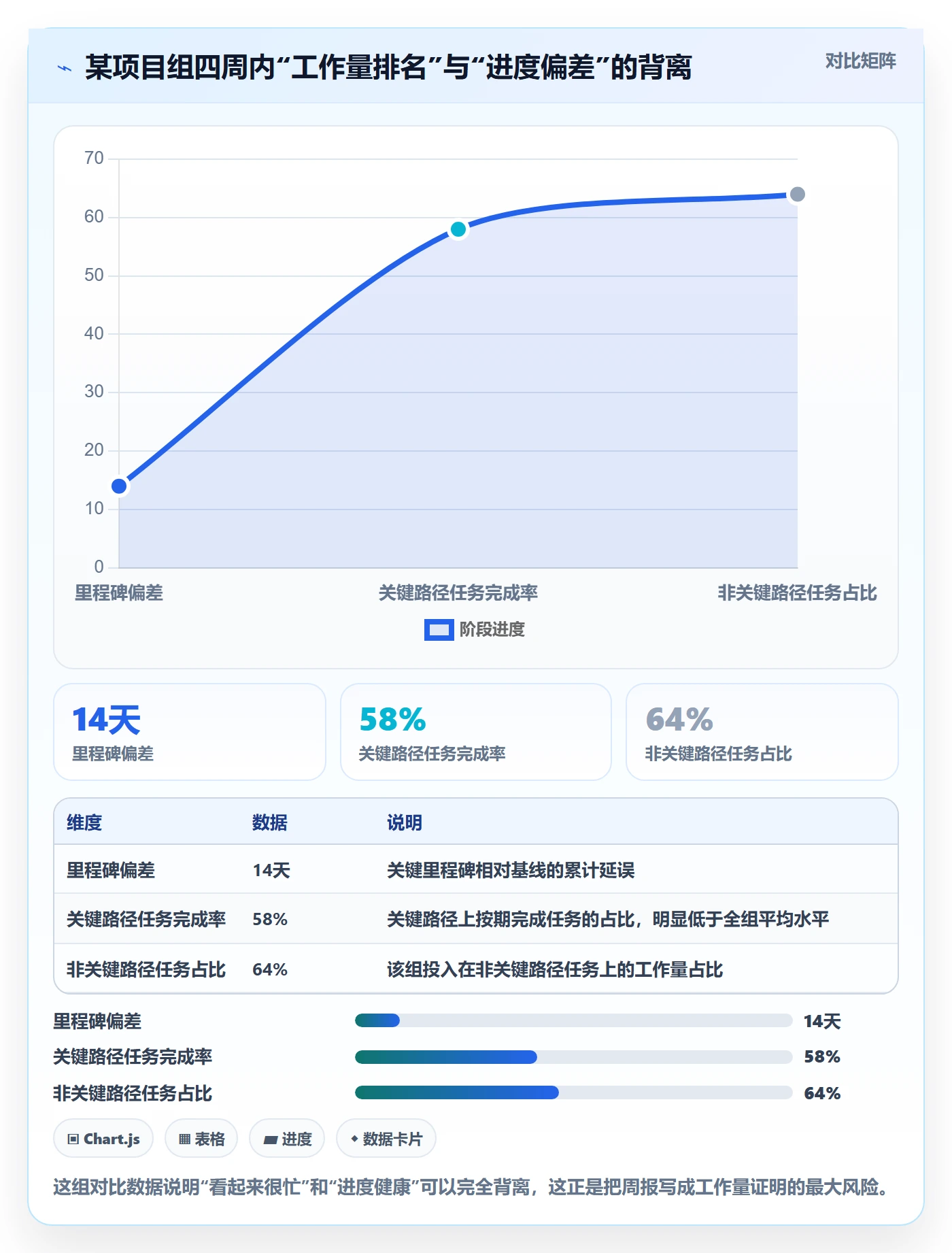
Task: Click the 关键路径任务完成率 progress bar
Action: (573, 1056)
